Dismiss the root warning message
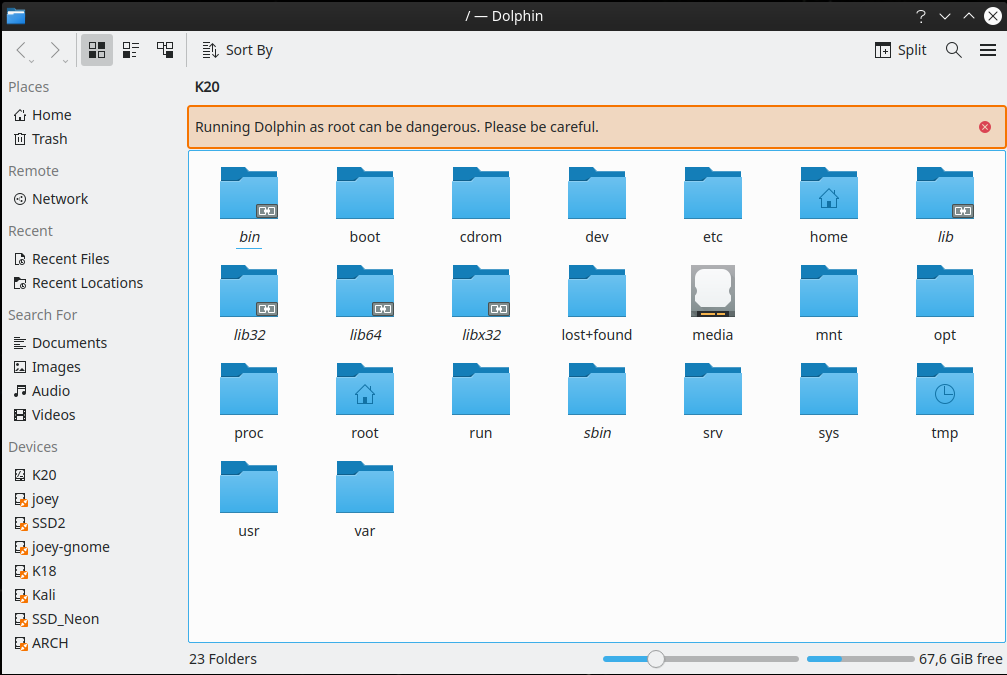 (984, 127)
